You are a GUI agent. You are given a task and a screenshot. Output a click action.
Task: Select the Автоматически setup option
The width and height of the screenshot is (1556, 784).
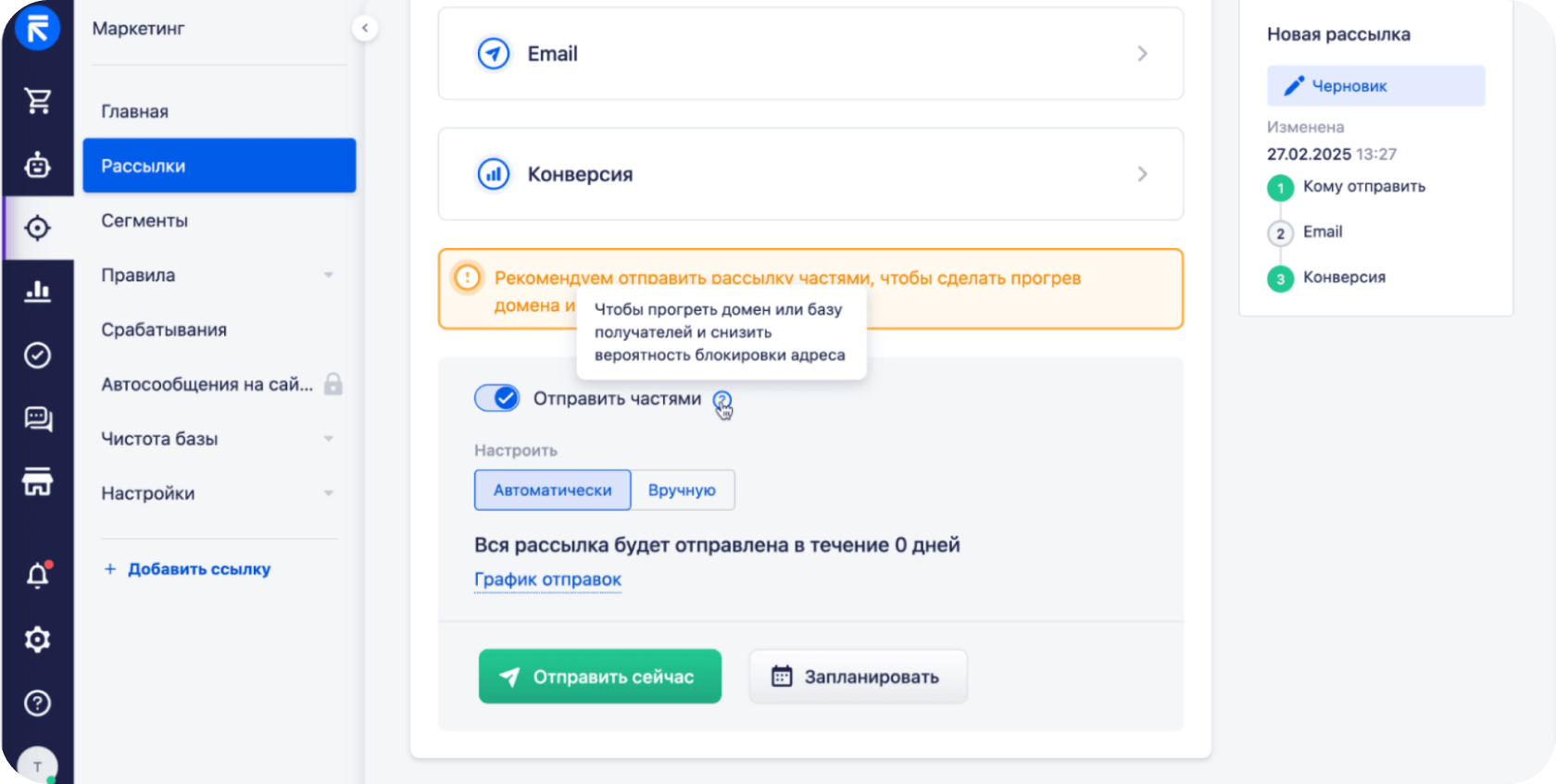tap(552, 490)
